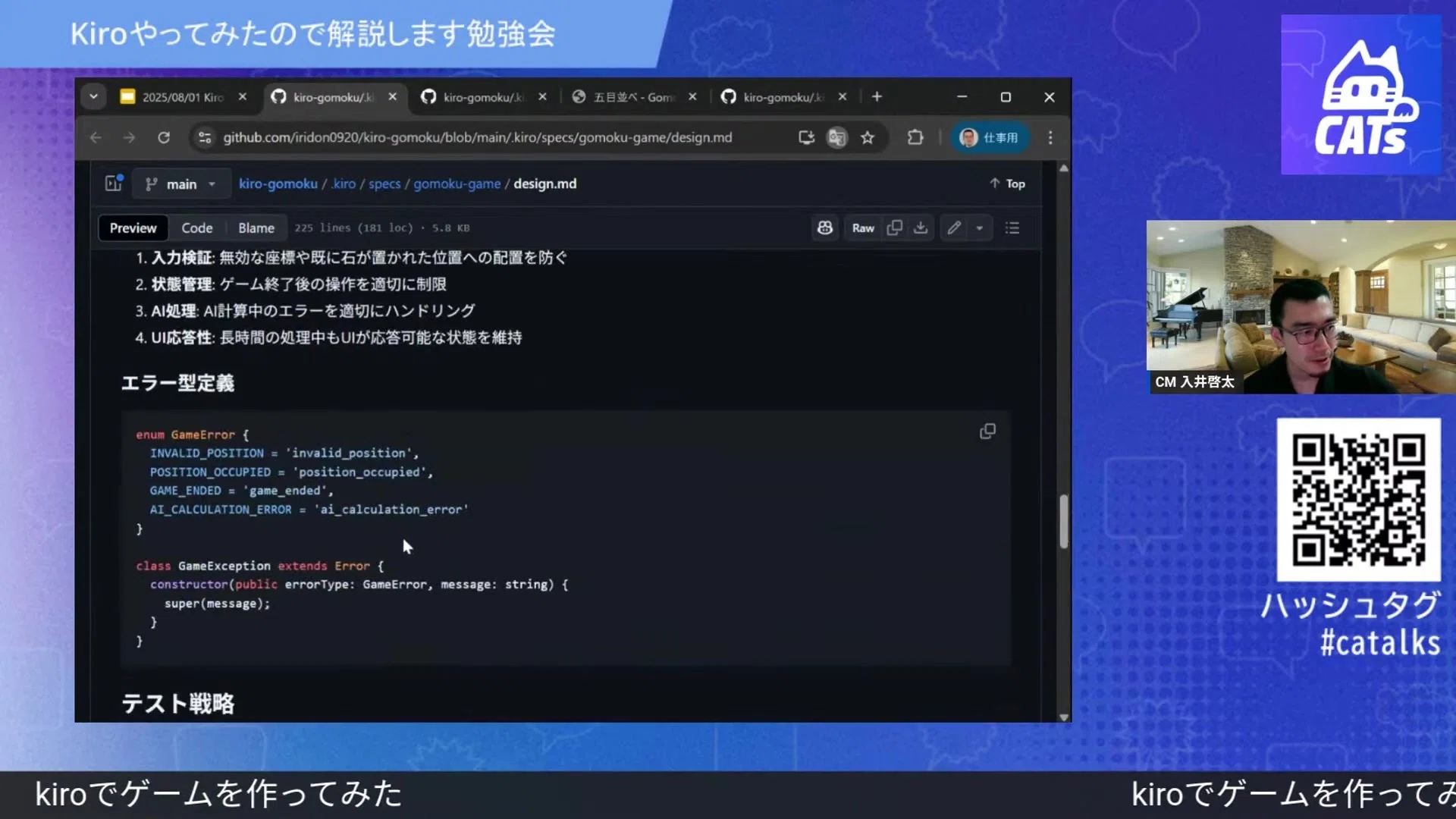Switch to the third kiro-gomoku tab
The height and width of the screenshot is (819, 1456).
click(x=482, y=97)
